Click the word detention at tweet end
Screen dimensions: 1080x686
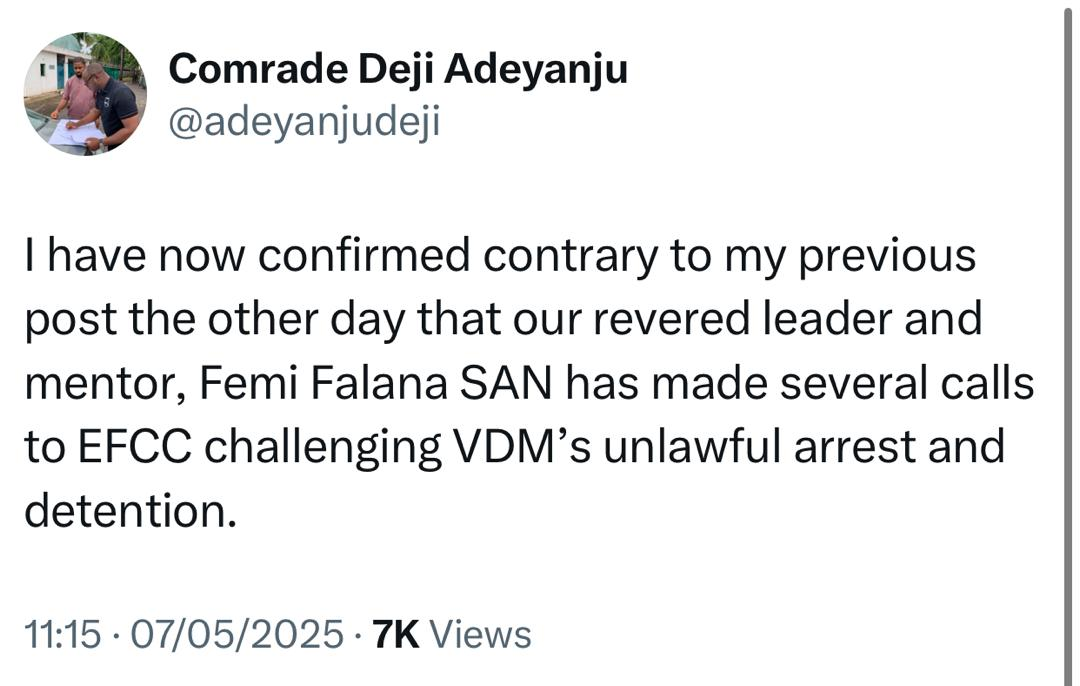(x=130, y=511)
